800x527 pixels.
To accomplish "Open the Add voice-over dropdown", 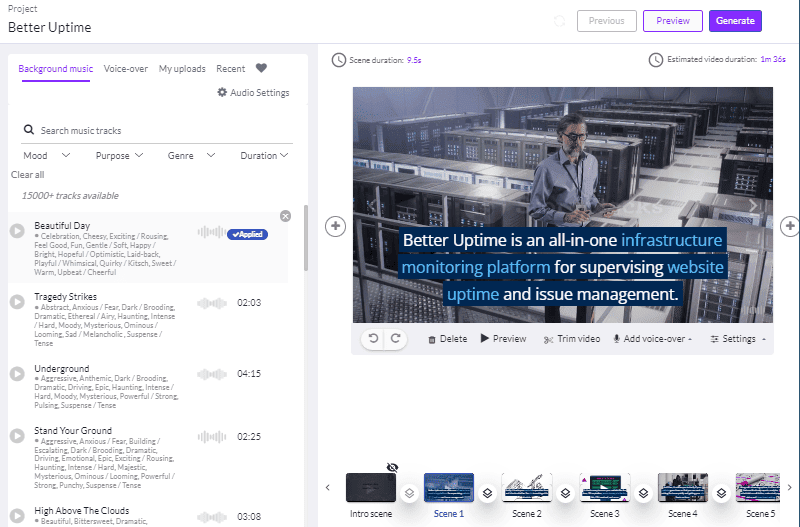I will pyautogui.click(x=653, y=339).
